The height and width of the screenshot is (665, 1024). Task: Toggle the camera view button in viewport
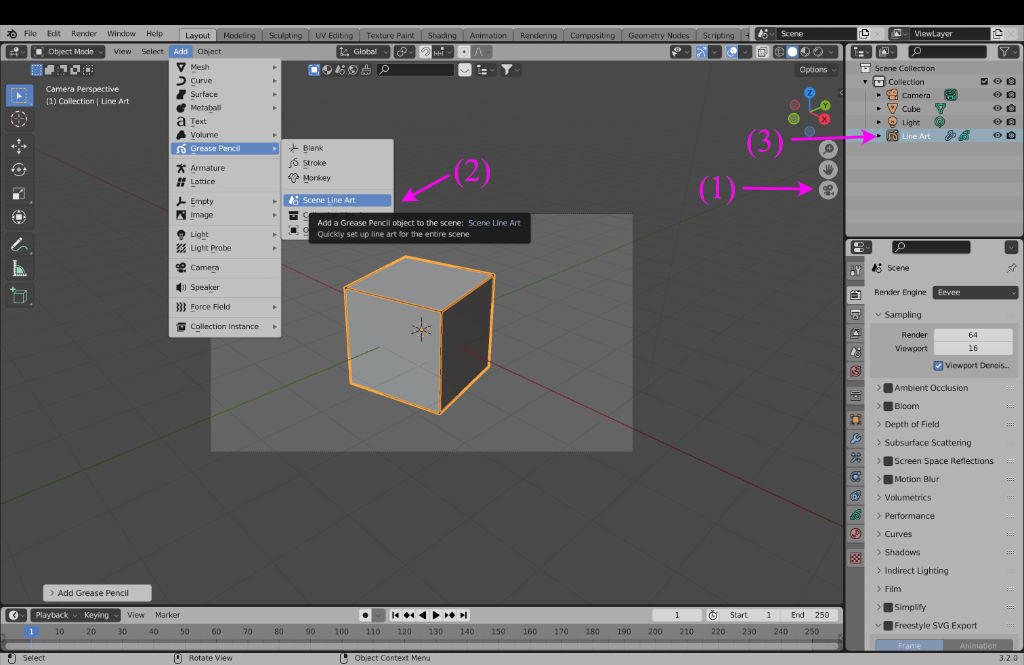[828, 190]
